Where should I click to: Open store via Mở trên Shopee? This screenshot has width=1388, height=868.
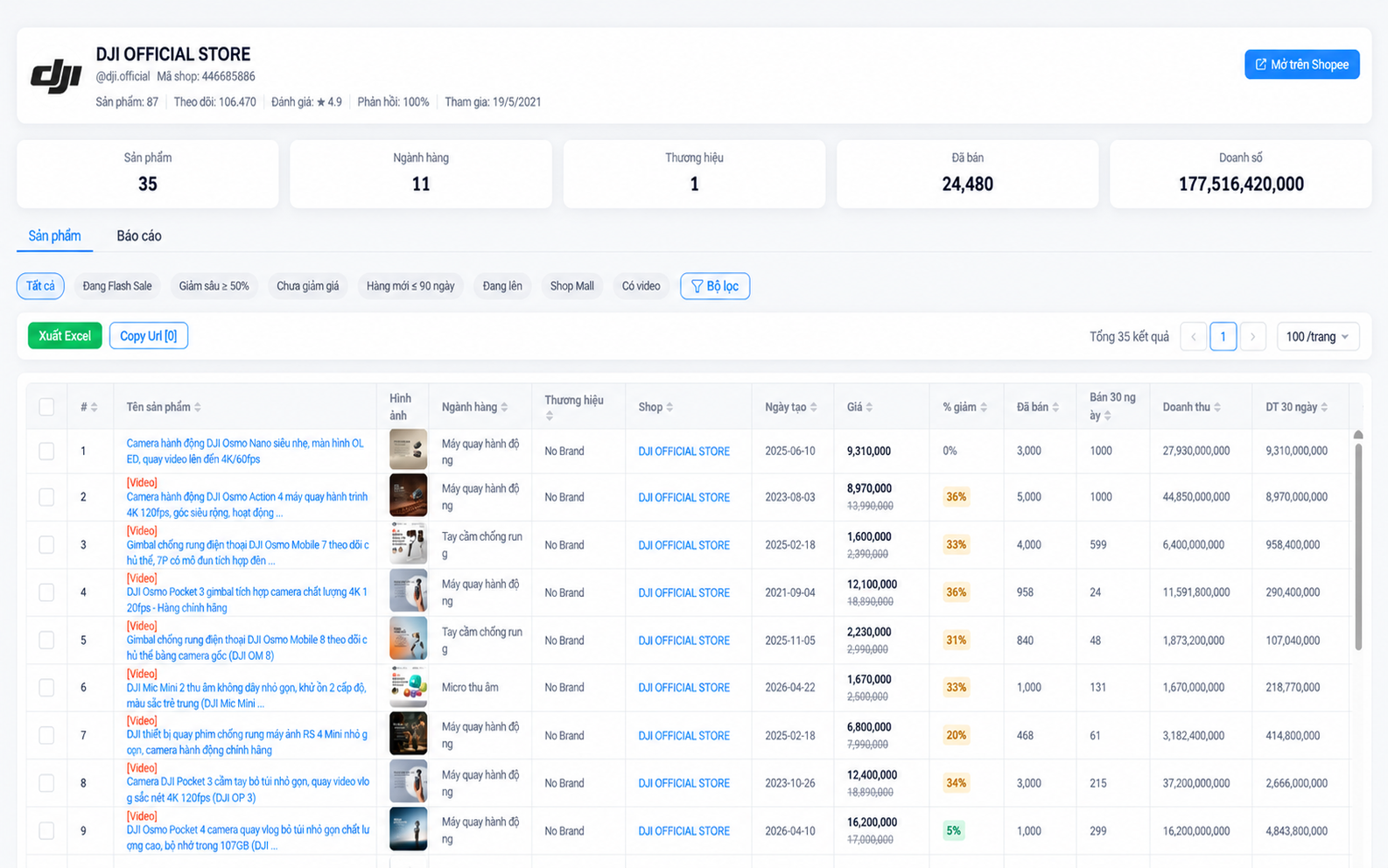1301,64
